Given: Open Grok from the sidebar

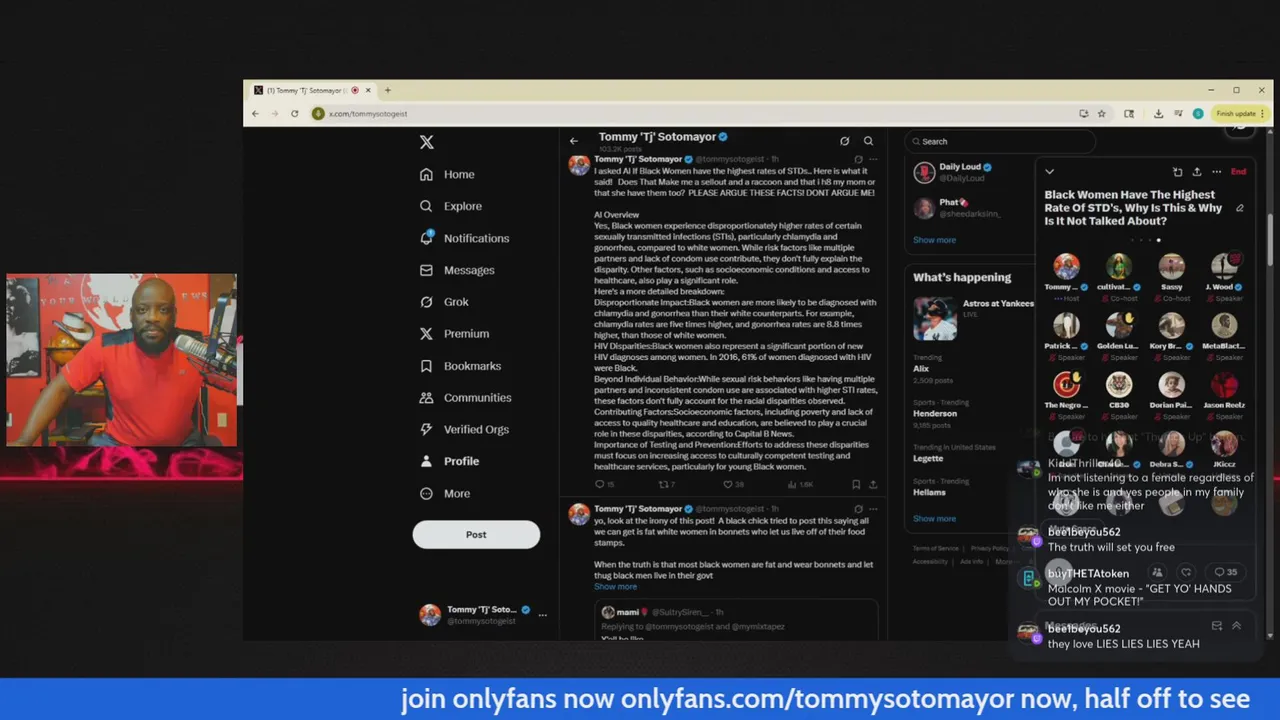Looking at the screenshot, I should click(x=444, y=302).
